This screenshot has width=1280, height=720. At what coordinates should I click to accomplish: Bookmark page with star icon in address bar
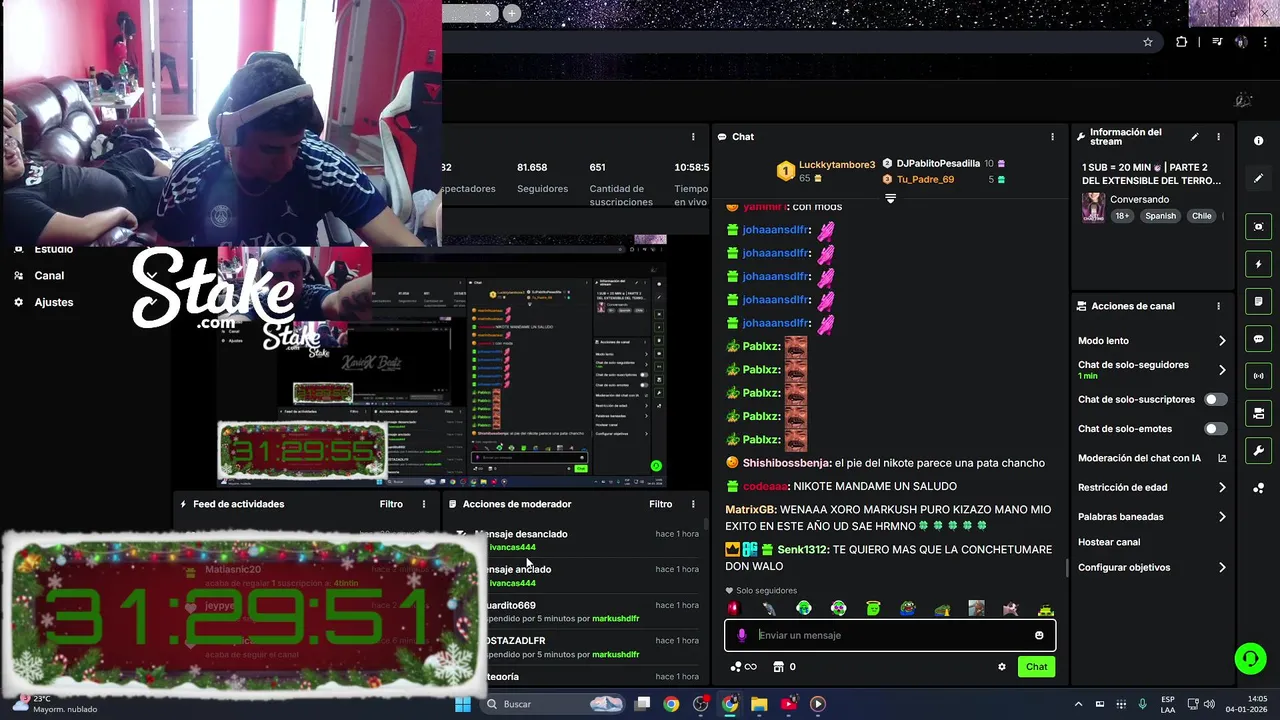[1148, 42]
